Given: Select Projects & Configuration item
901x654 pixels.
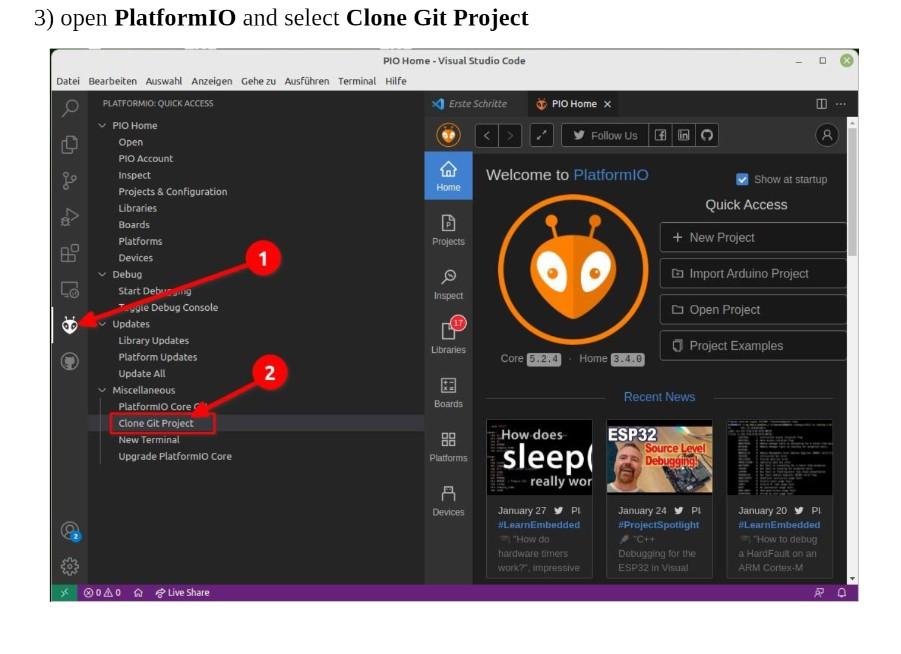Looking at the screenshot, I should pyautogui.click(x=172, y=191).
